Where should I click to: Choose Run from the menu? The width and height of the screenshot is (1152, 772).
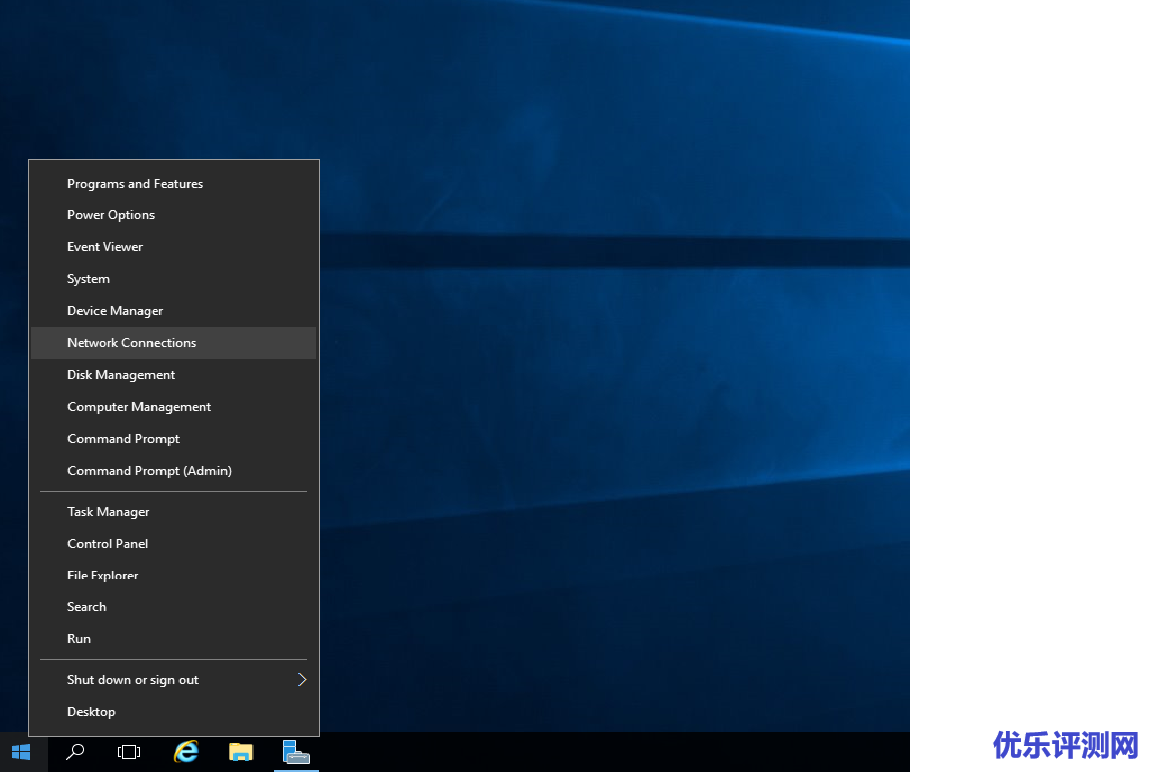pyautogui.click(x=79, y=639)
